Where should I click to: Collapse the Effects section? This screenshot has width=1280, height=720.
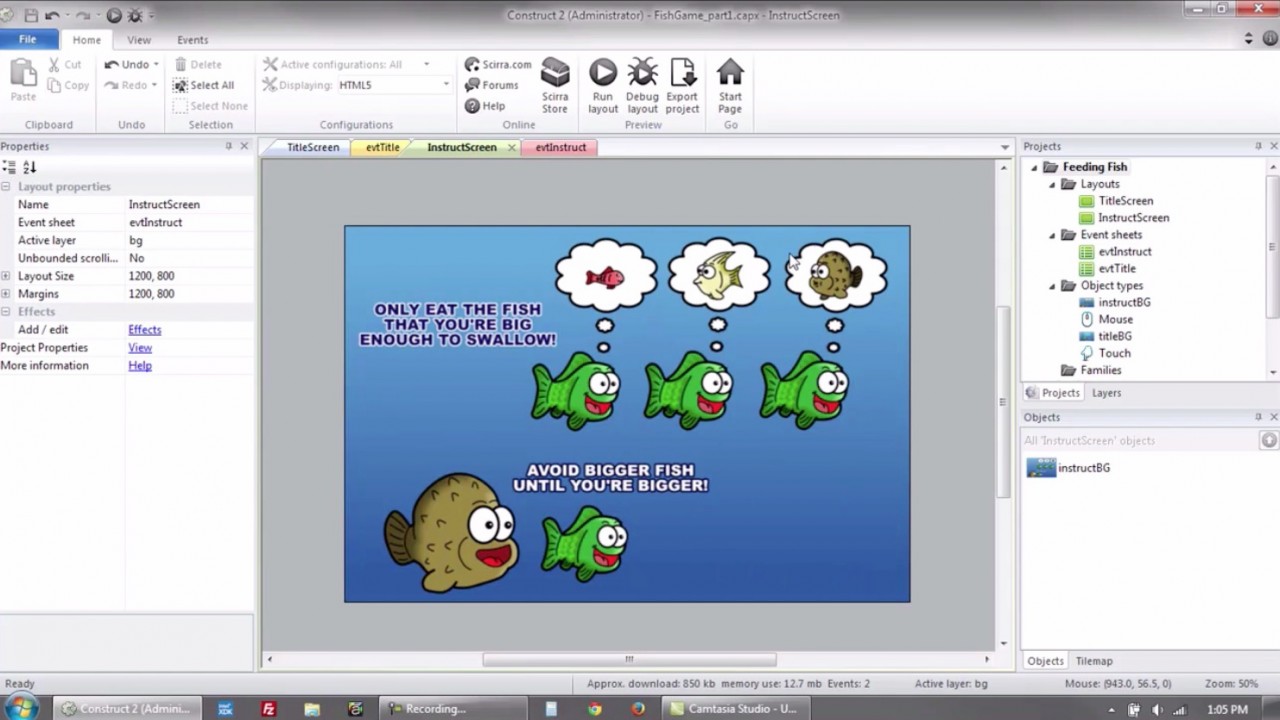(6, 312)
